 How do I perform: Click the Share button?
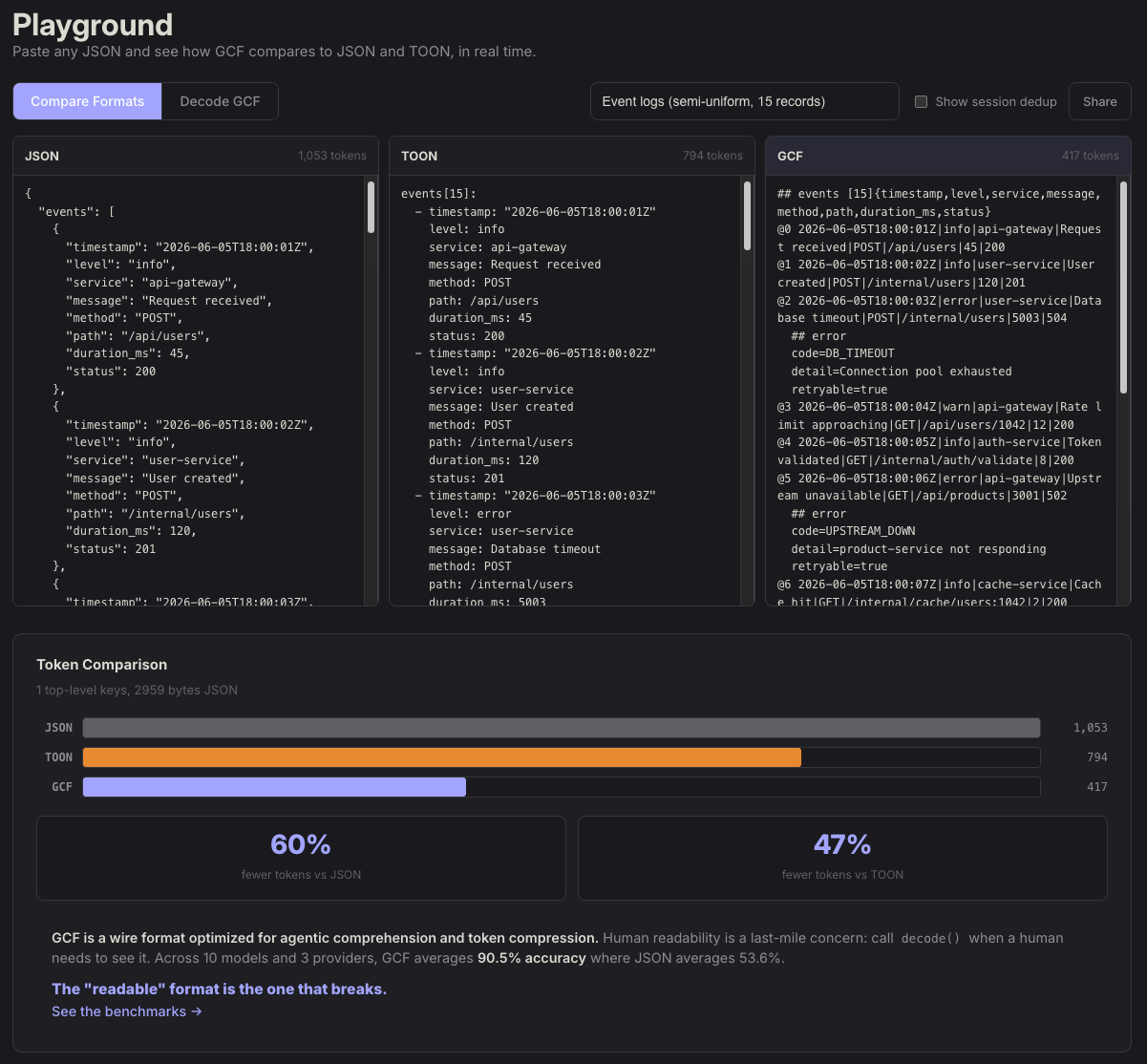pyautogui.click(x=1099, y=101)
